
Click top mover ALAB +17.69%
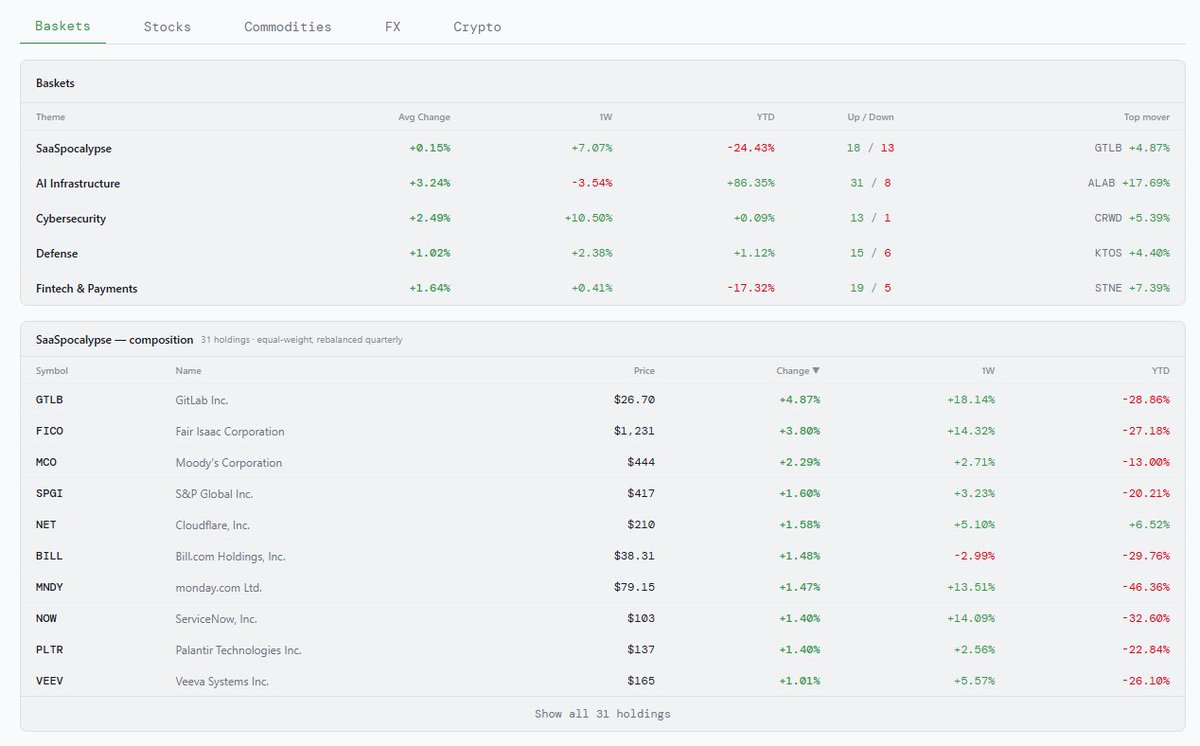(1129, 183)
